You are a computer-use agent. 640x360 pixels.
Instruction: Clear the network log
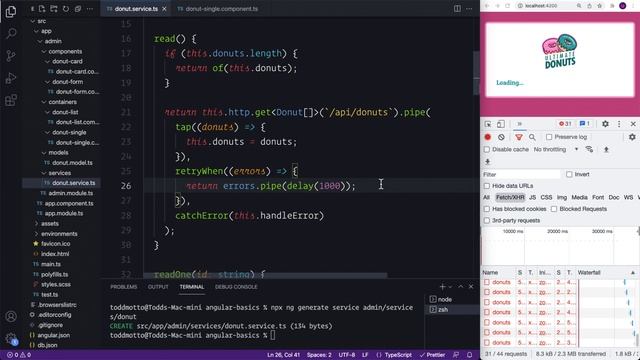(x=501, y=137)
